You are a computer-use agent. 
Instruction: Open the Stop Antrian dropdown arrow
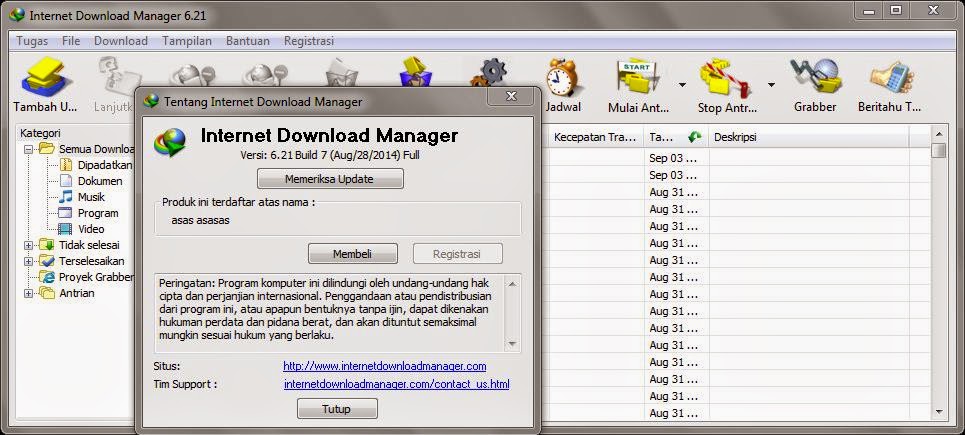click(771, 84)
